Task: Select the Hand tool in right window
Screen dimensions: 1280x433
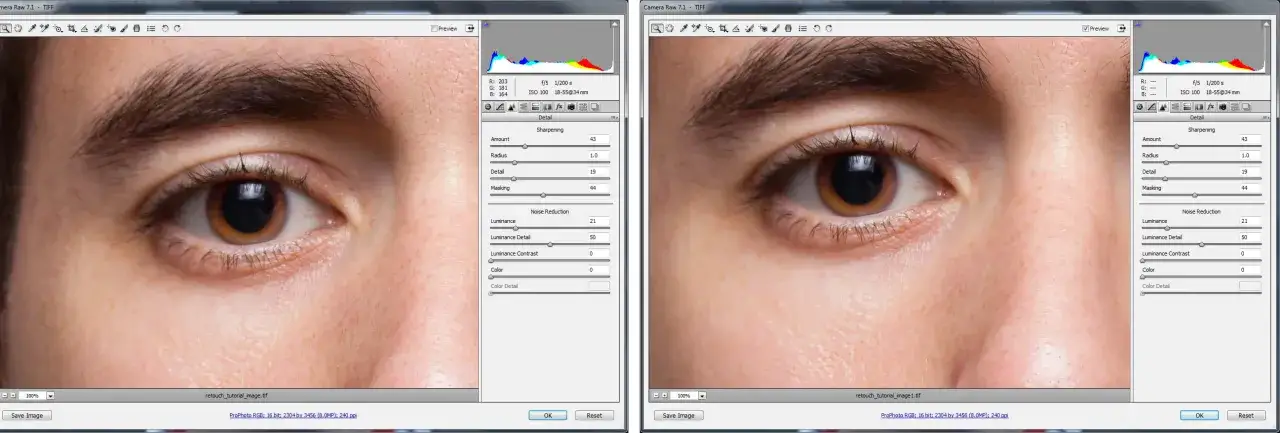Action: click(670, 28)
